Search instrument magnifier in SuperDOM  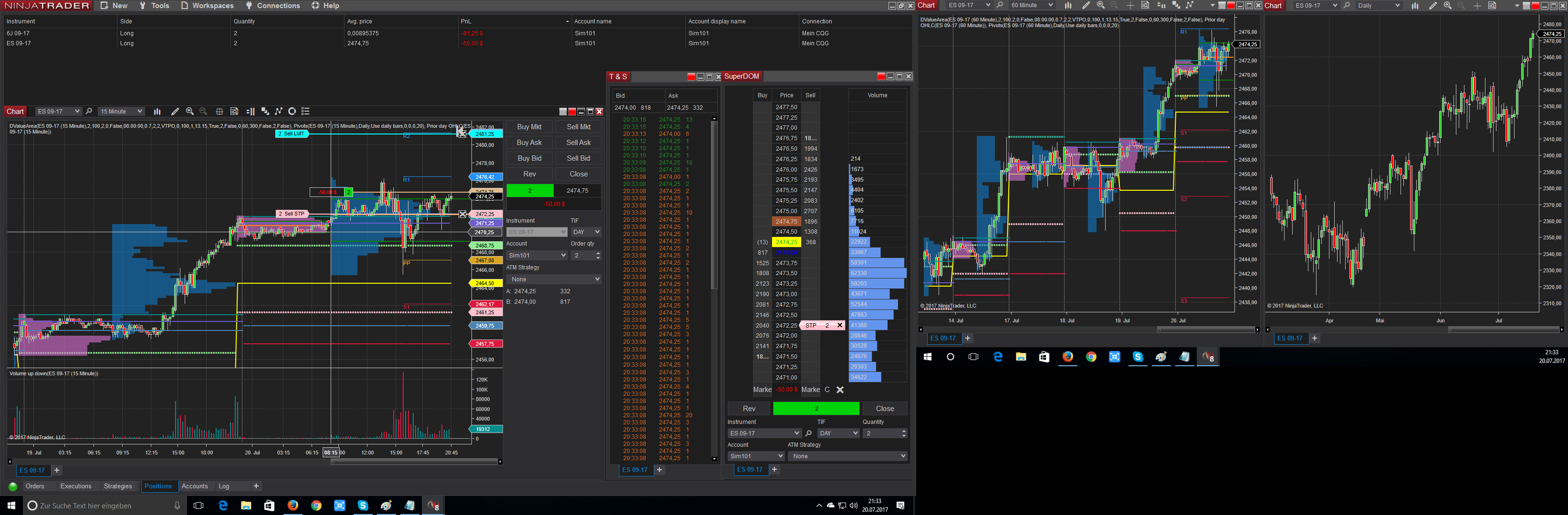coord(808,433)
